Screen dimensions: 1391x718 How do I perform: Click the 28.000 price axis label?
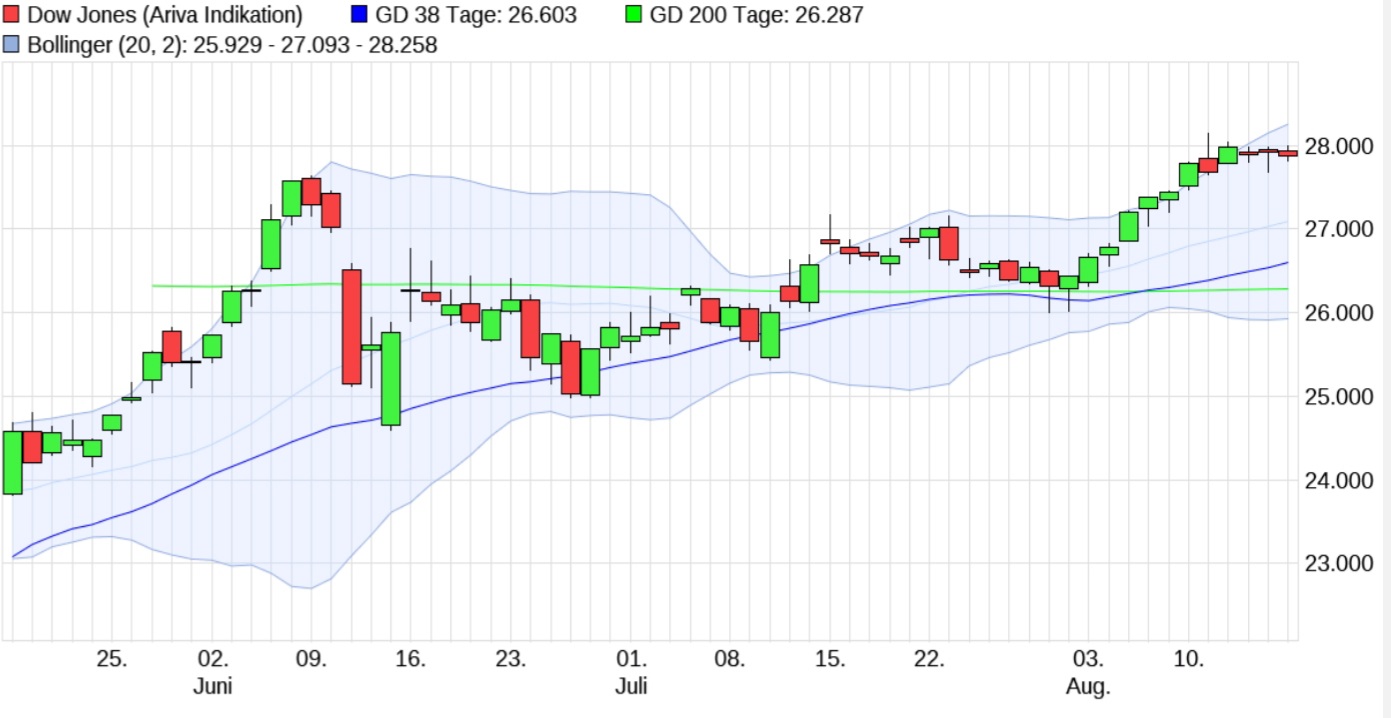point(1338,146)
